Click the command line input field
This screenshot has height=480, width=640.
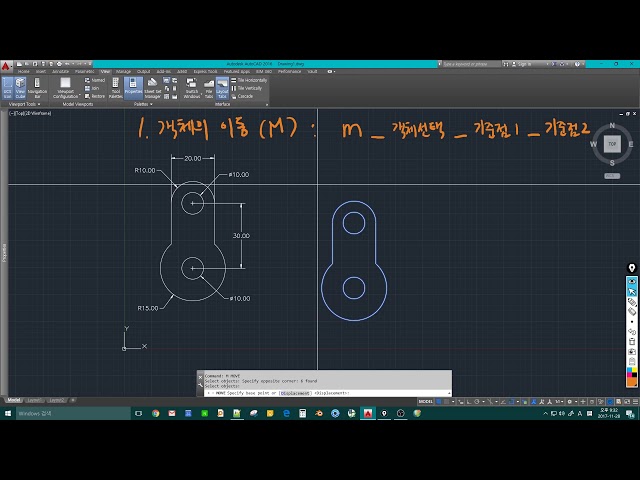click(327, 393)
